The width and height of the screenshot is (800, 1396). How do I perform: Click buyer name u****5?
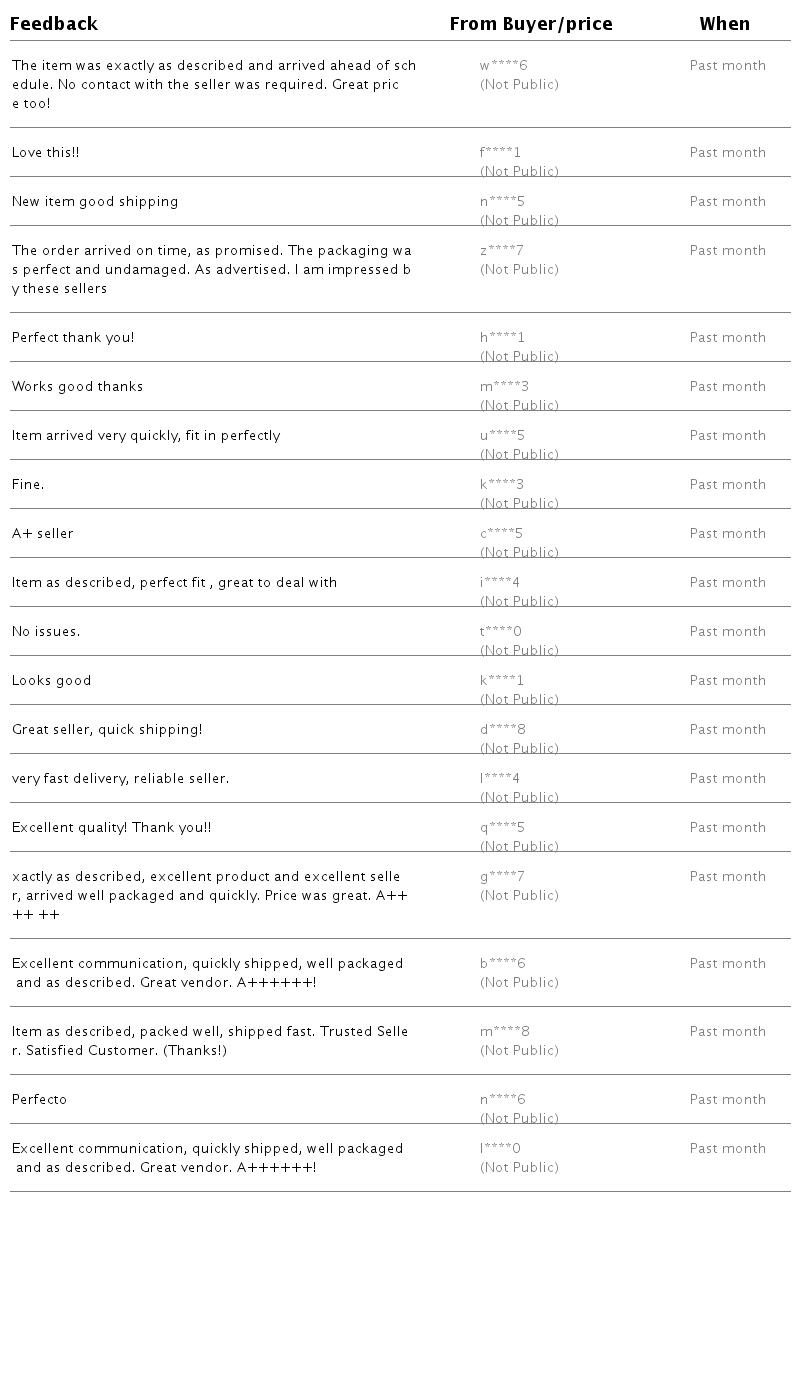(x=502, y=436)
